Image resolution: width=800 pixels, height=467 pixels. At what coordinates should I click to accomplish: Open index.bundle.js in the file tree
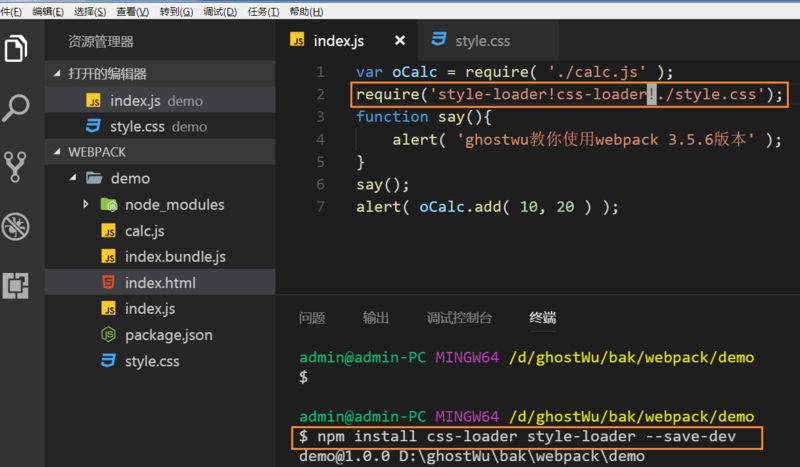tap(160, 257)
